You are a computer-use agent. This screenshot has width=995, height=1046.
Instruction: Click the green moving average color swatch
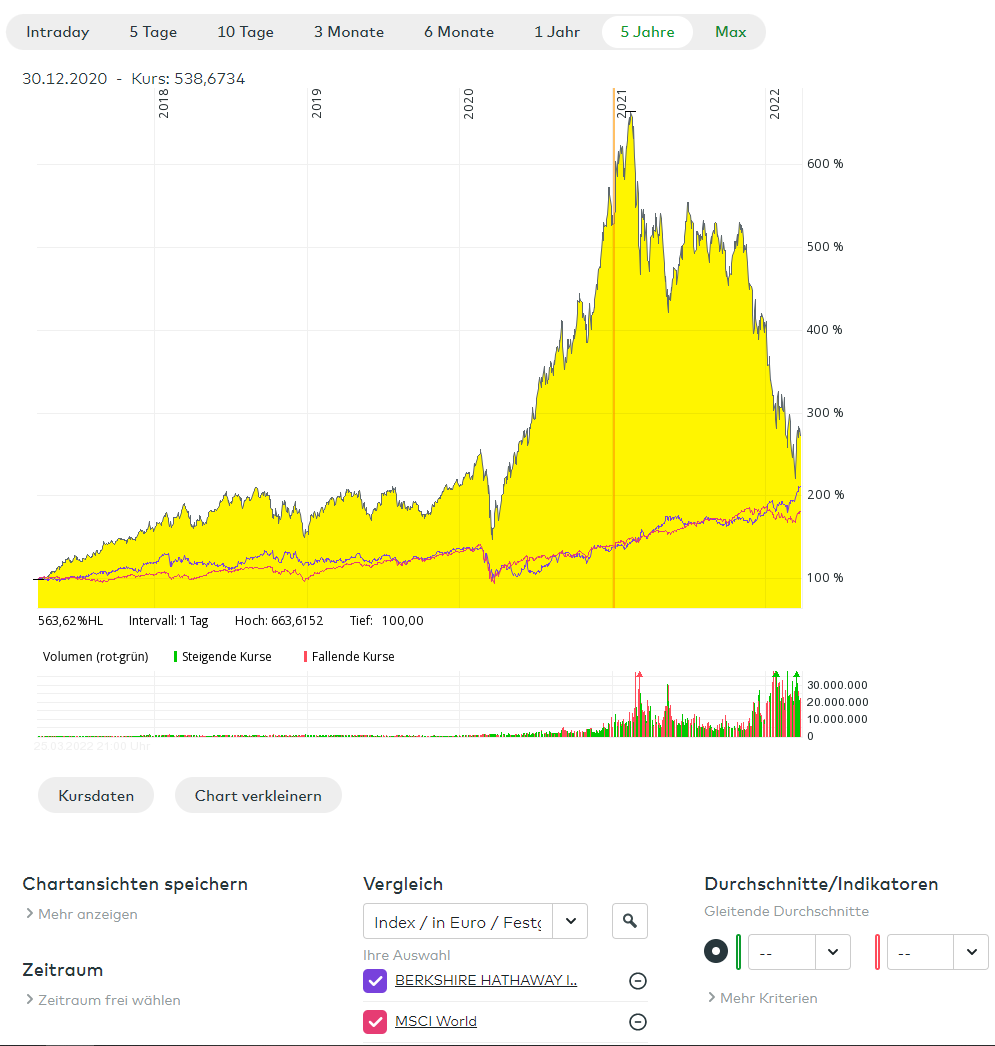click(x=738, y=952)
